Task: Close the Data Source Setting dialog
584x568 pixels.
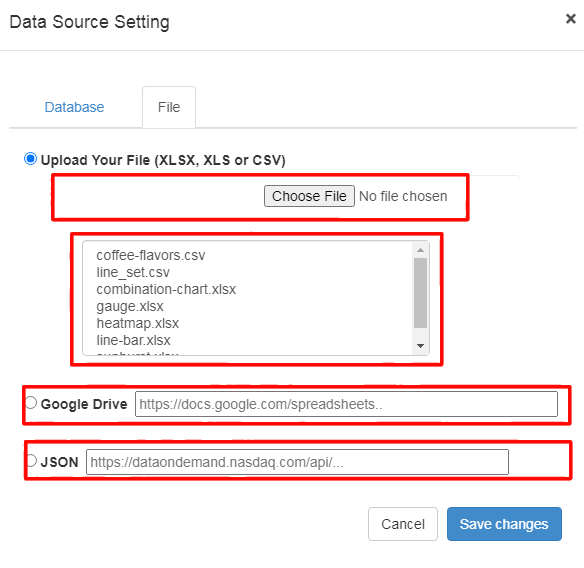Action: tap(570, 19)
